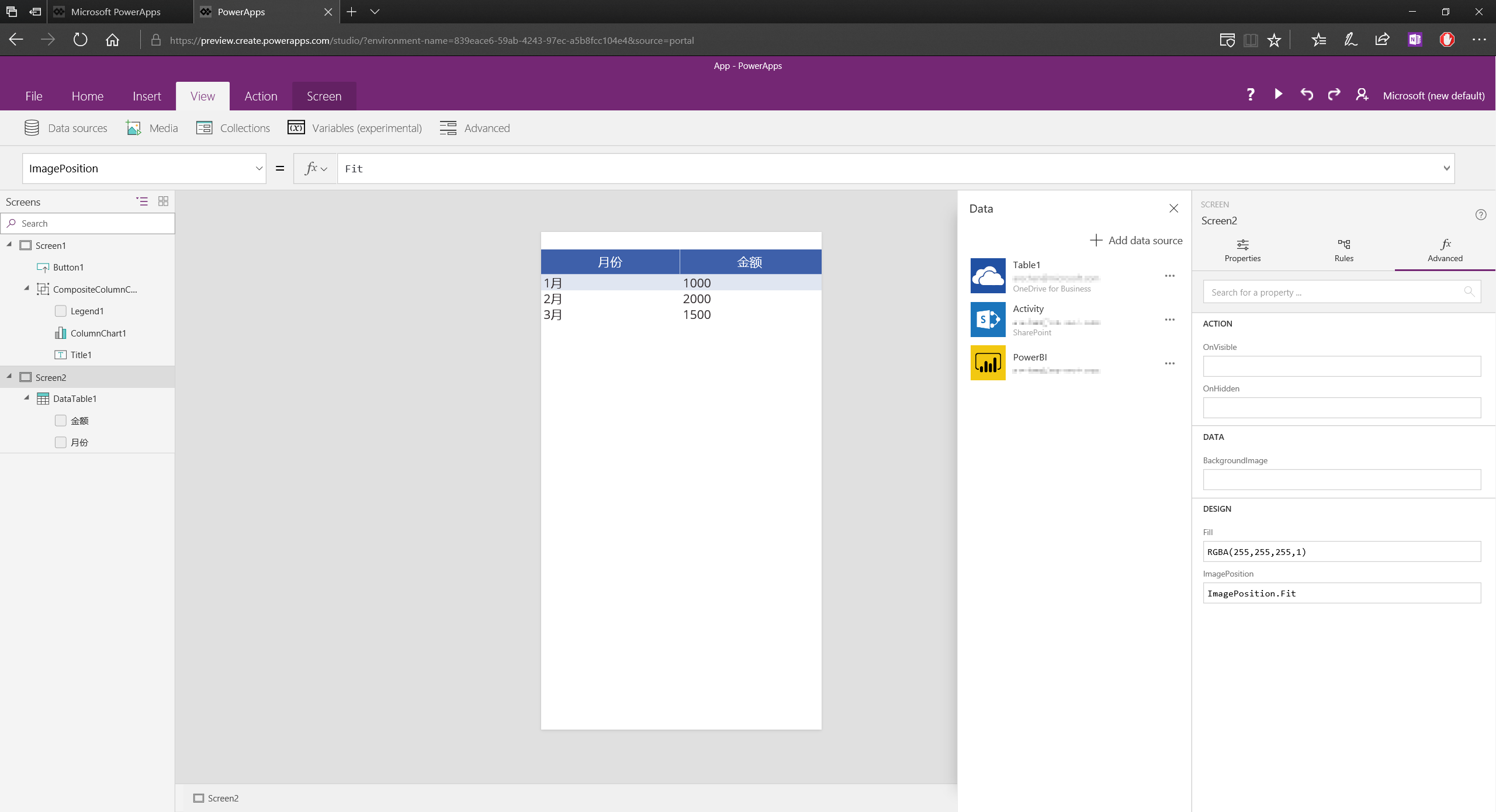Screen dimensions: 1496x812
Task: Open more options for Table1 data source
Action: (1169, 276)
